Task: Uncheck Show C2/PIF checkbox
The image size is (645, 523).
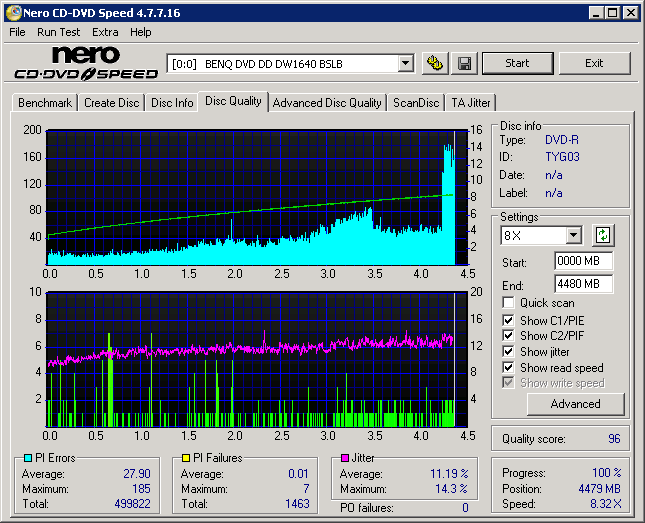Action: 508,335
